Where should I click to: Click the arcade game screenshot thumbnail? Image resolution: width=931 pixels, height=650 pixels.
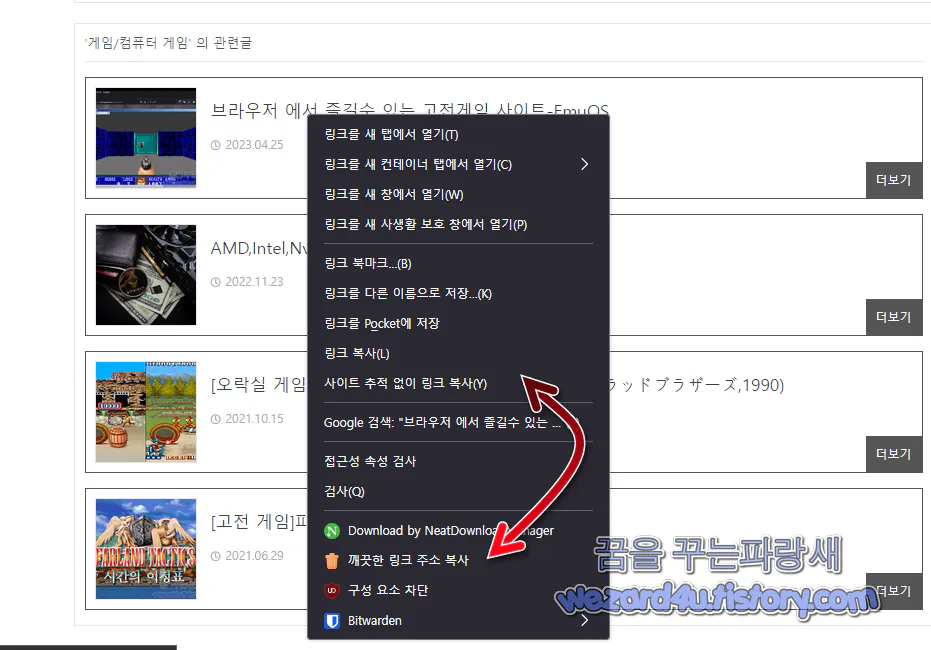[x=146, y=412]
